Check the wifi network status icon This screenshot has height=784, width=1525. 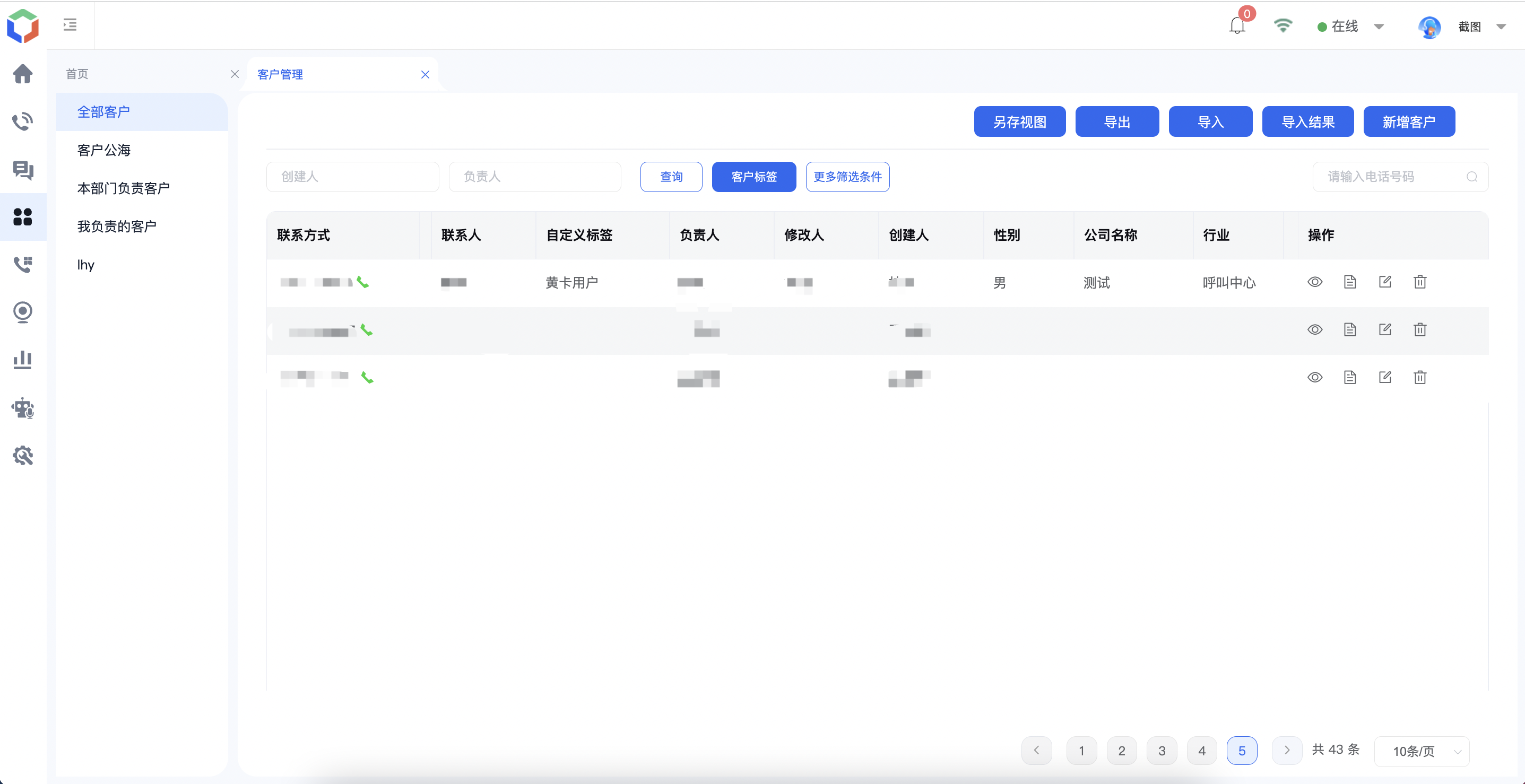pyautogui.click(x=1283, y=25)
